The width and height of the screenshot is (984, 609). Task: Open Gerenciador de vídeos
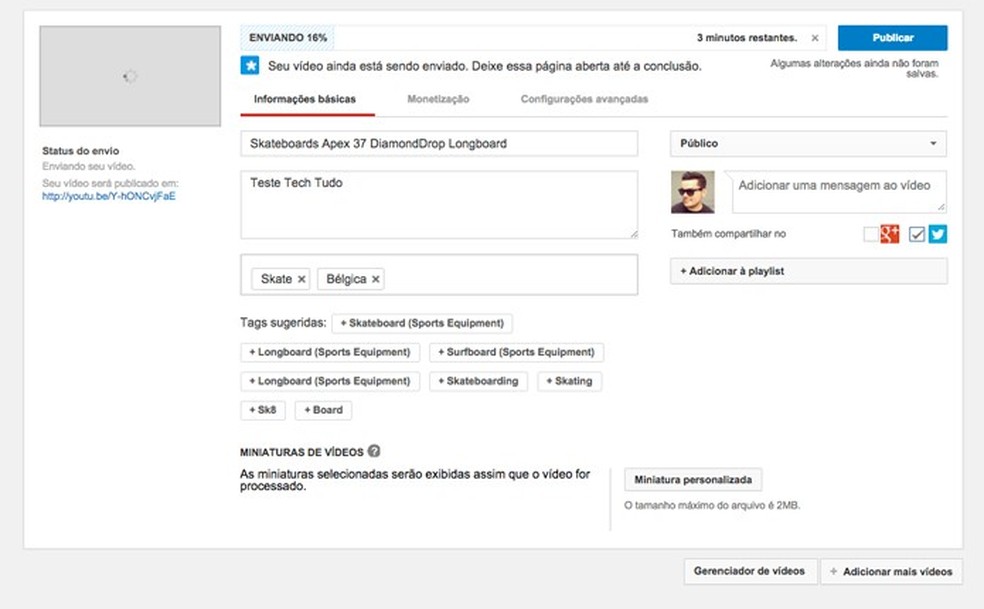(750, 571)
